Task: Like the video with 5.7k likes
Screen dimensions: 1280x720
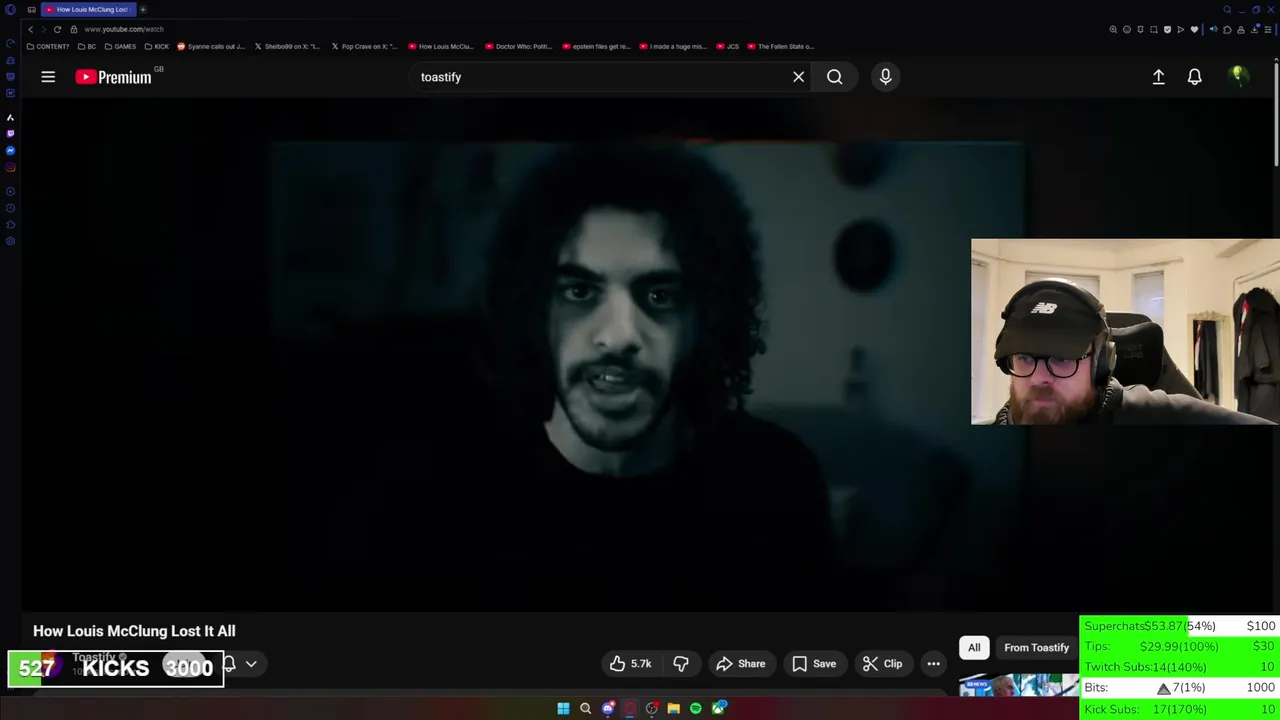Action: point(629,664)
